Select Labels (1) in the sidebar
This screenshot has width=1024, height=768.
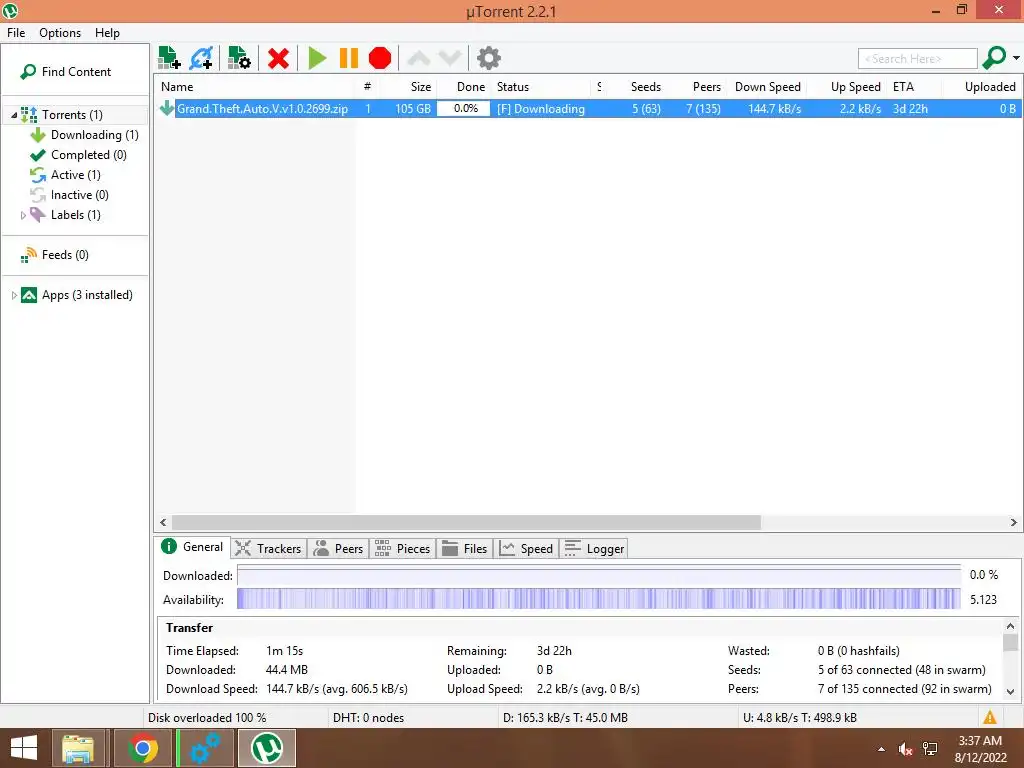point(76,215)
